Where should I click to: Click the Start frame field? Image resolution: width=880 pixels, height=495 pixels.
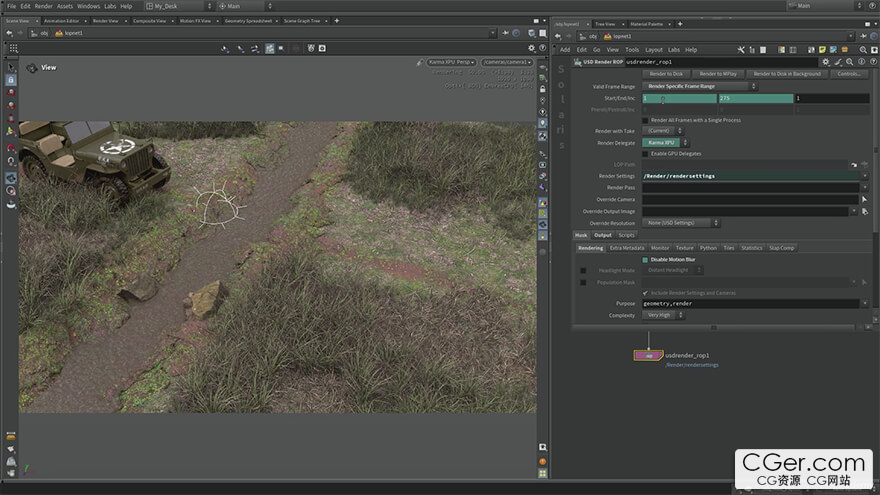(x=679, y=98)
